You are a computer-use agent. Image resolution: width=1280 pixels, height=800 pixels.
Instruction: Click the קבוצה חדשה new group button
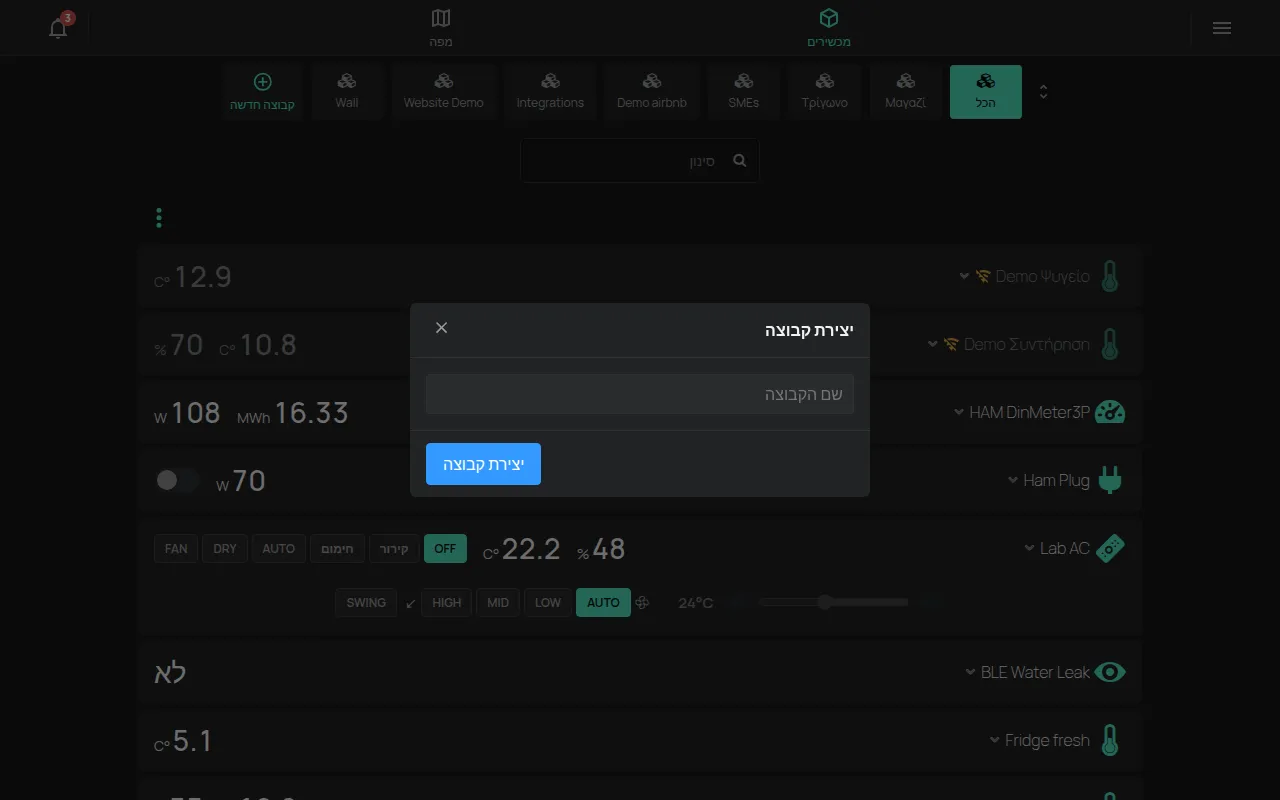click(x=262, y=92)
